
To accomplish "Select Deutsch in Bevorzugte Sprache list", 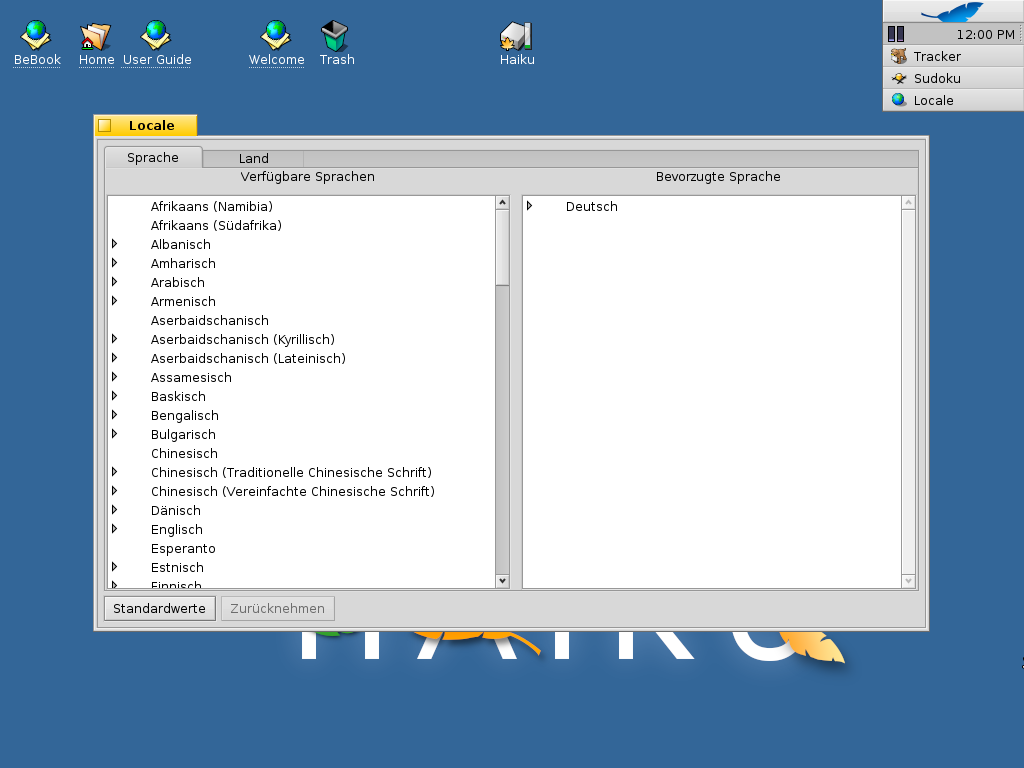I will [712, 206].
